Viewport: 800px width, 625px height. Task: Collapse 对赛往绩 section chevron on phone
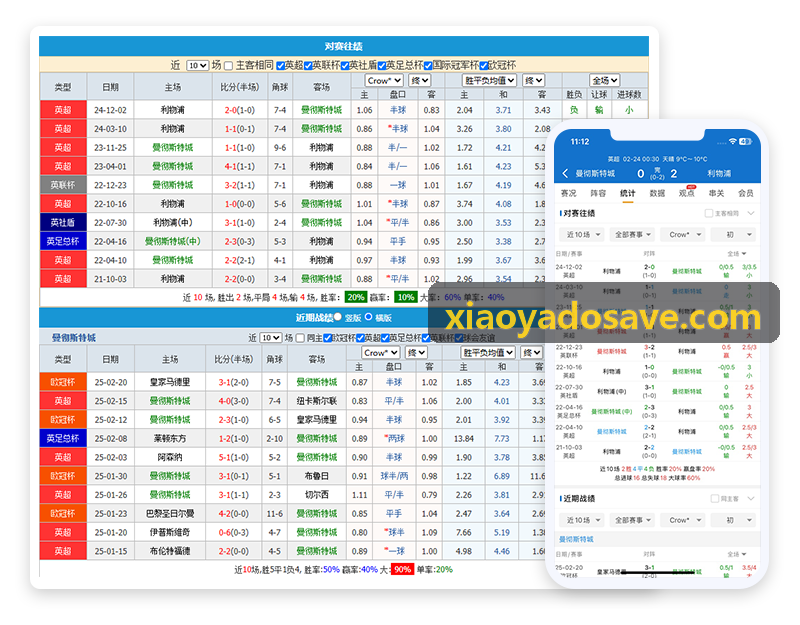click(751, 213)
